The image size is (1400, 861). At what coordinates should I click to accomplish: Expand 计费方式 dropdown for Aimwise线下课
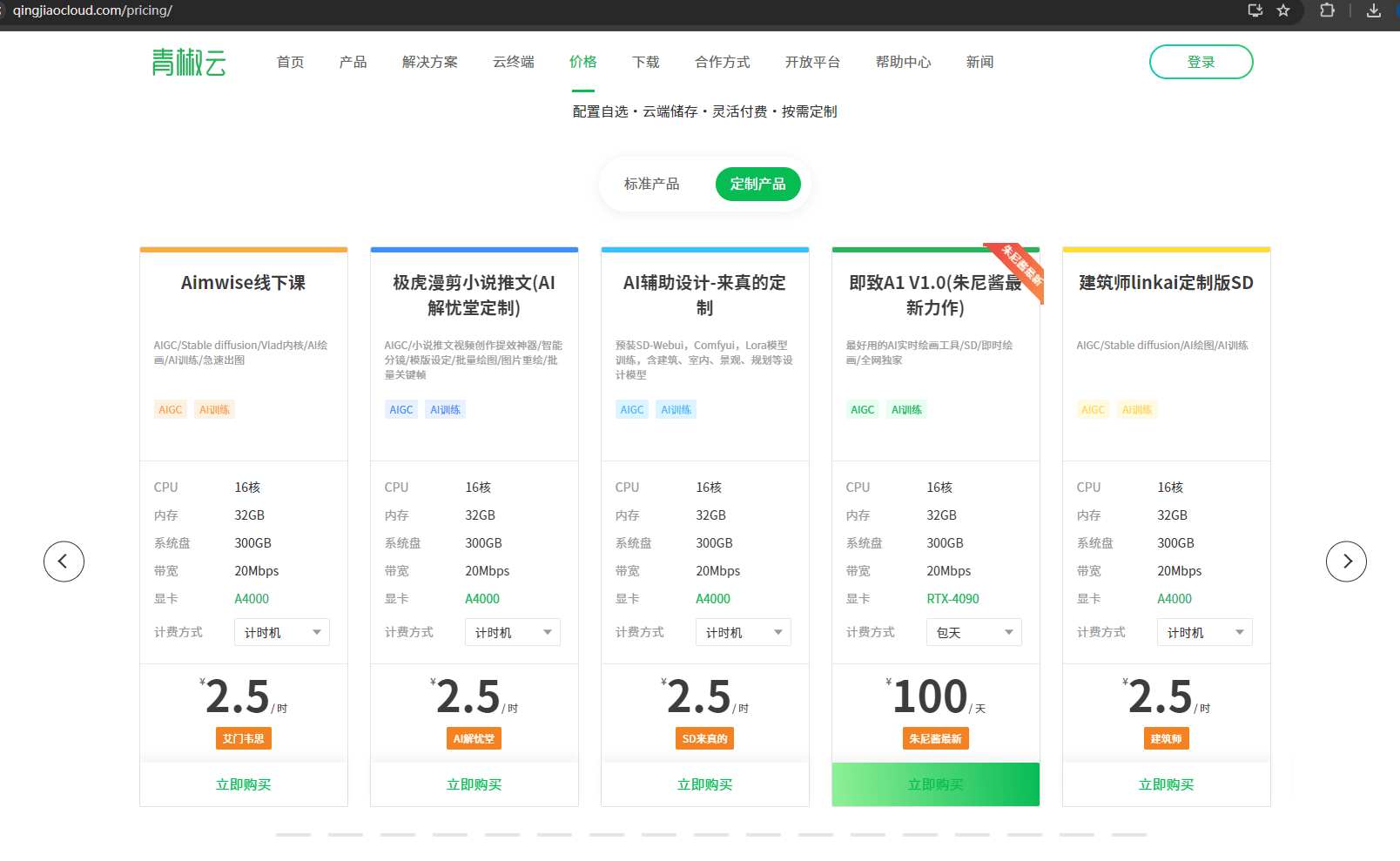click(x=281, y=633)
